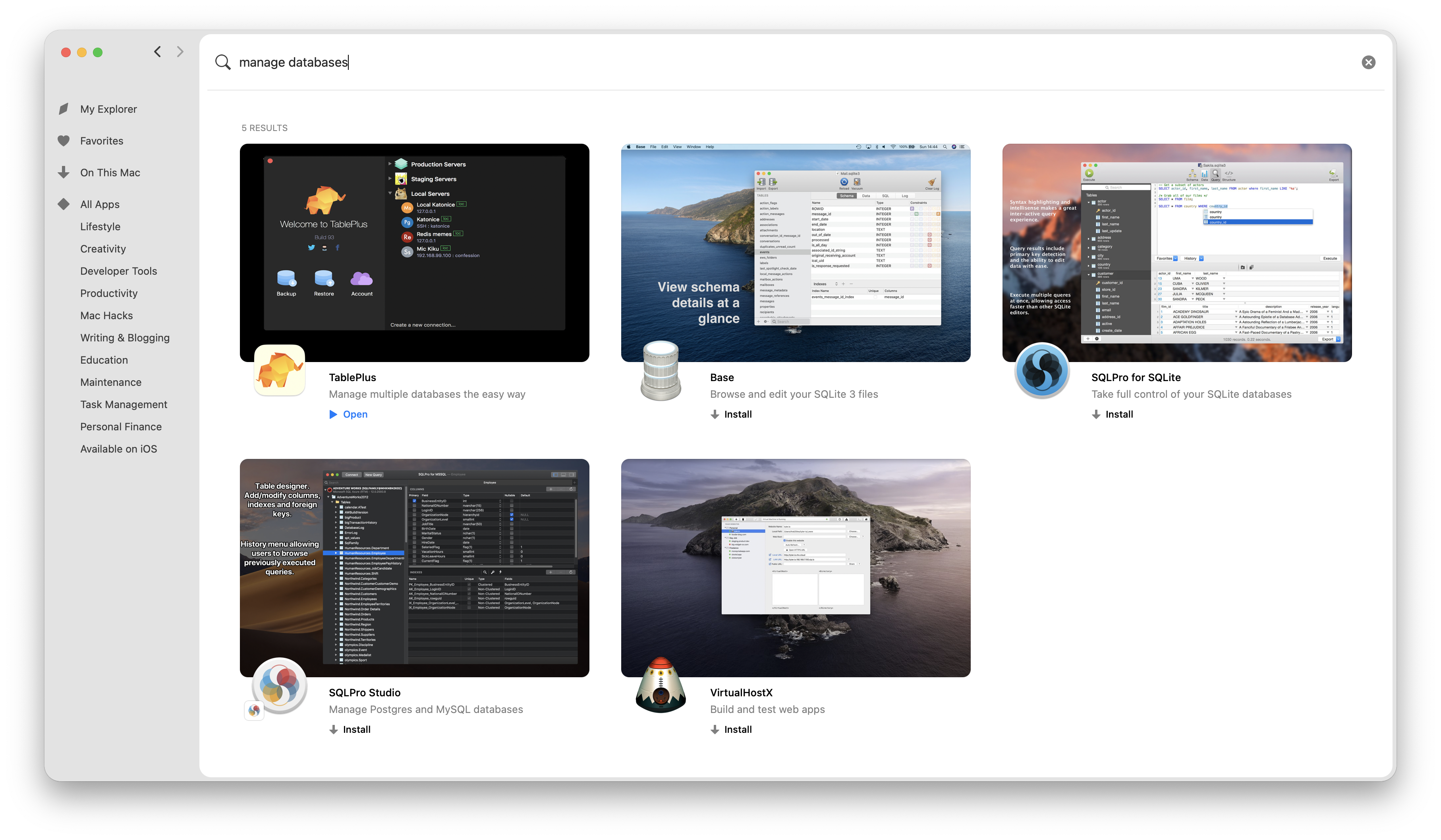Open the Personal Finance category

121,428
